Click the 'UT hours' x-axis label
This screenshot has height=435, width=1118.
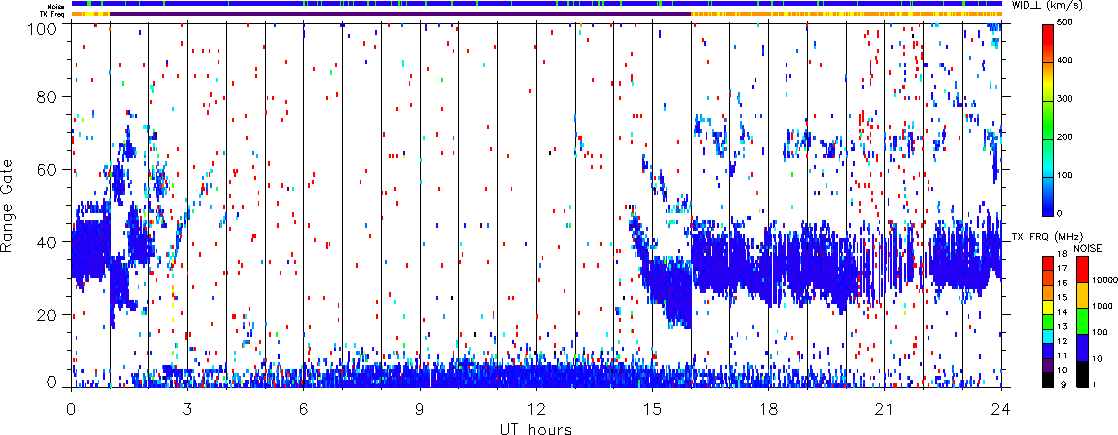[536, 429]
